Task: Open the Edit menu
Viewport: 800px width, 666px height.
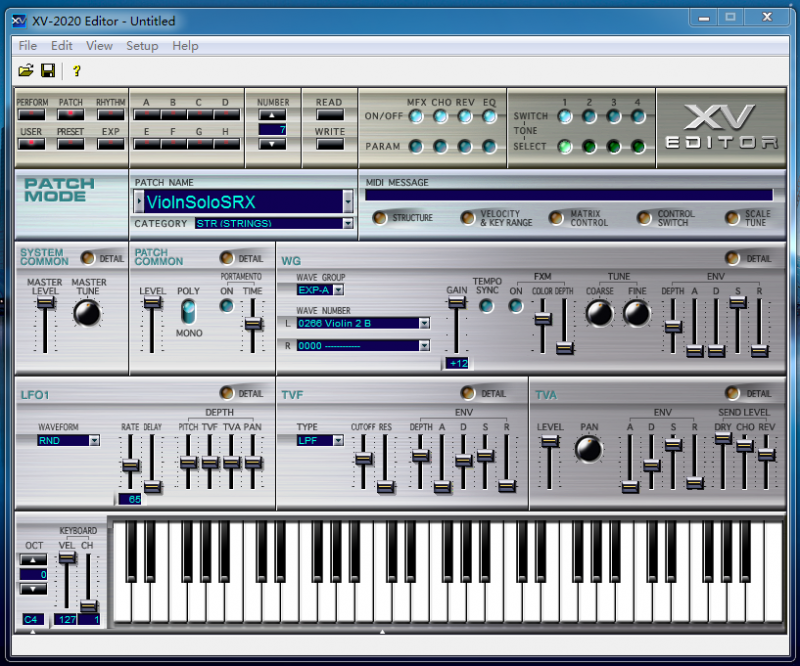Action: [62, 45]
